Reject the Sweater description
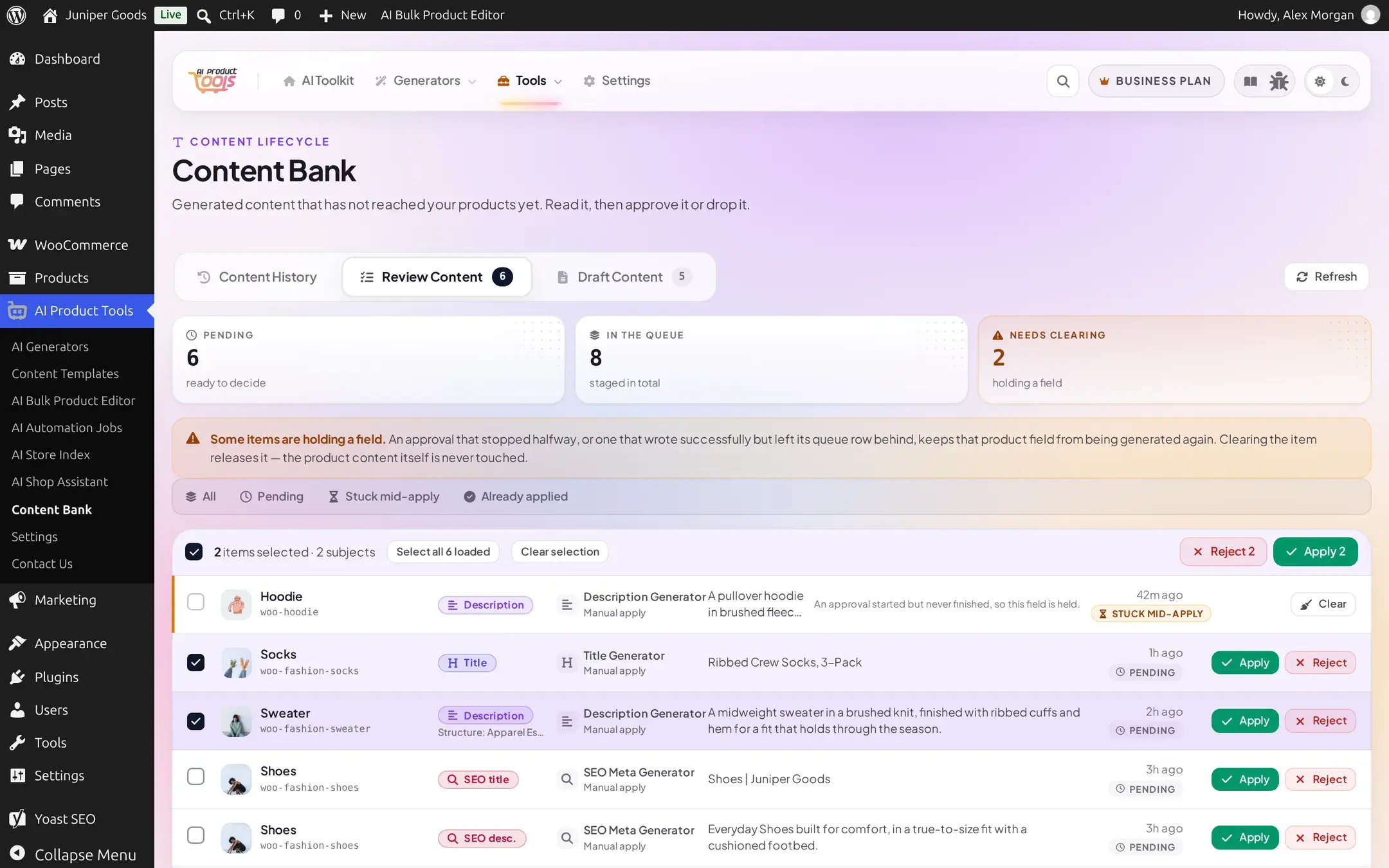 point(1320,721)
